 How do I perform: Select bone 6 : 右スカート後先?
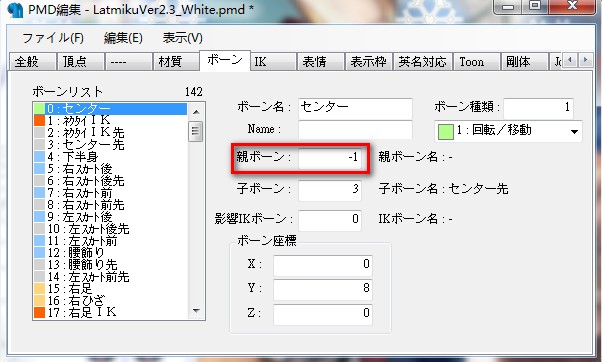tap(110, 180)
